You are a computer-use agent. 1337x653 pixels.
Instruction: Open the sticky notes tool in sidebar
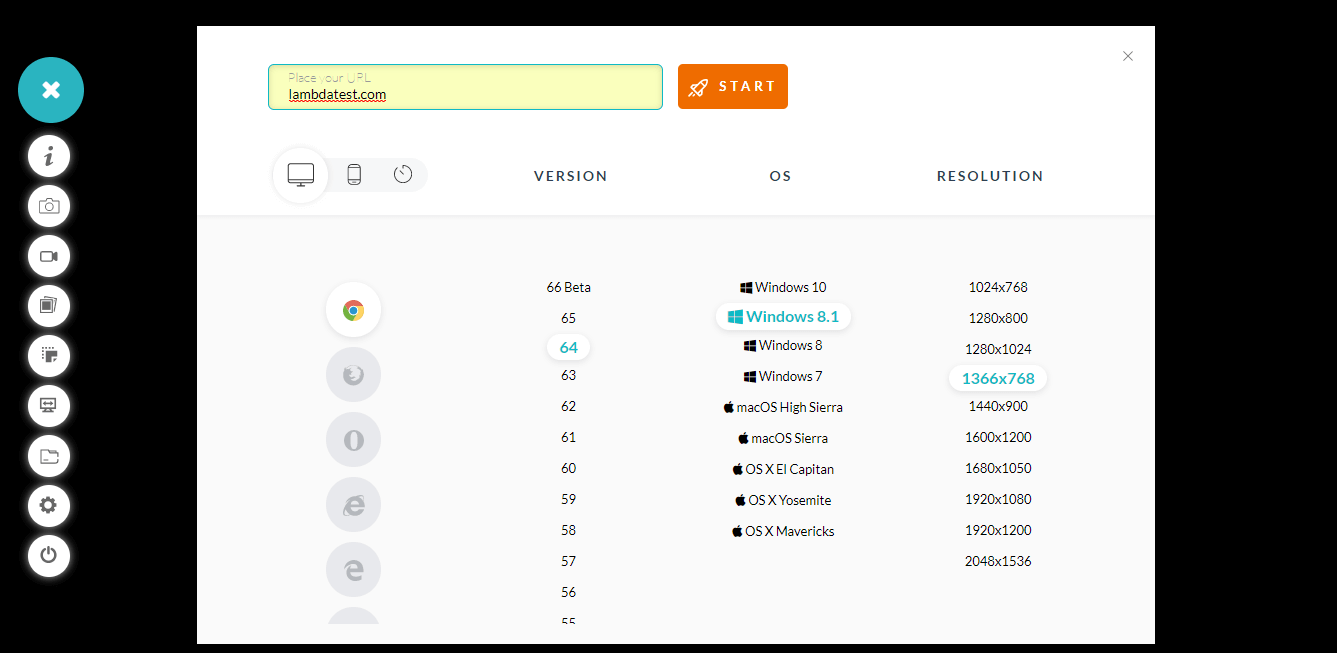click(49, 356)
